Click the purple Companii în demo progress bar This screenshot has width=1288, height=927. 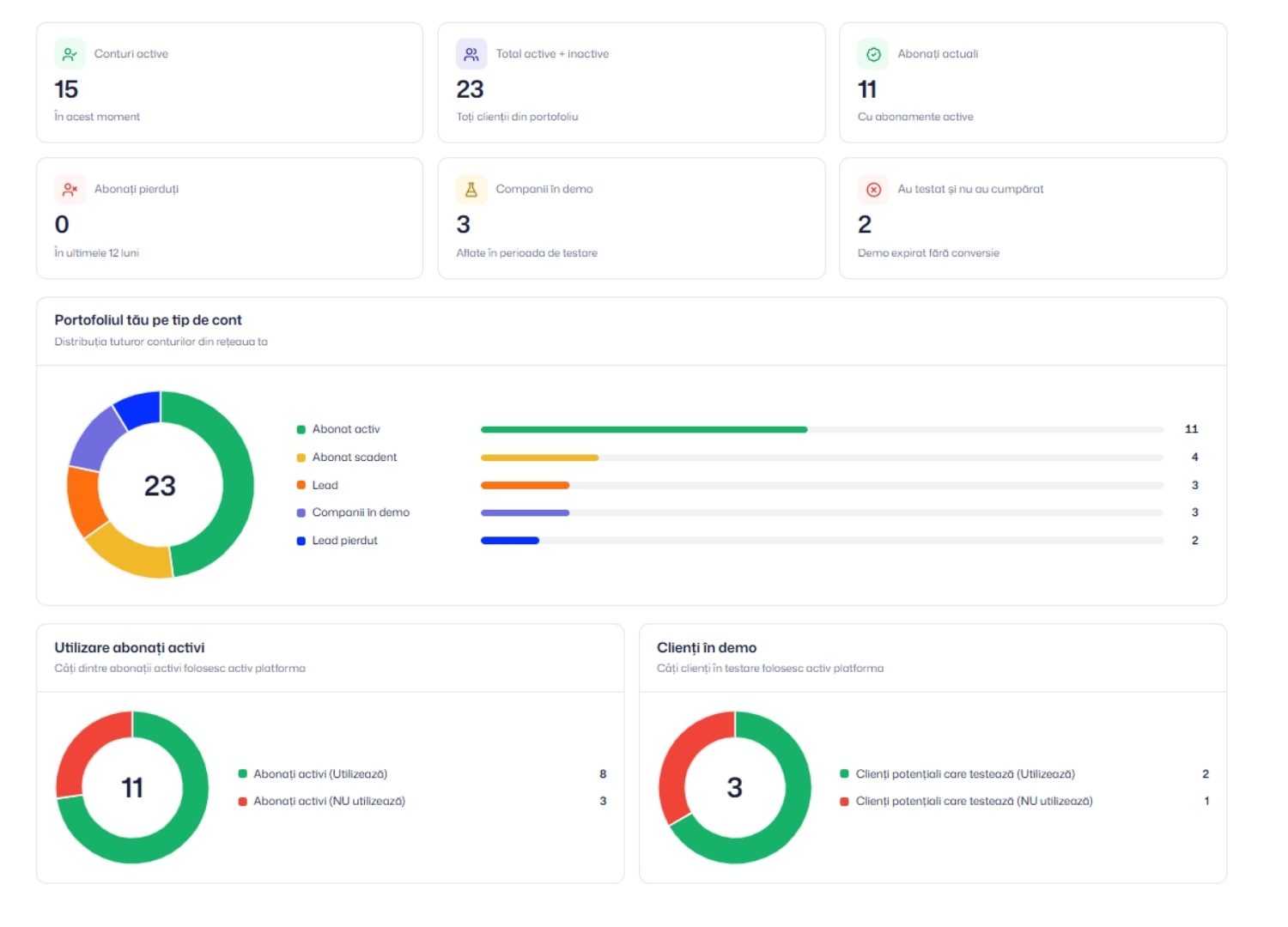coord(525,512)
